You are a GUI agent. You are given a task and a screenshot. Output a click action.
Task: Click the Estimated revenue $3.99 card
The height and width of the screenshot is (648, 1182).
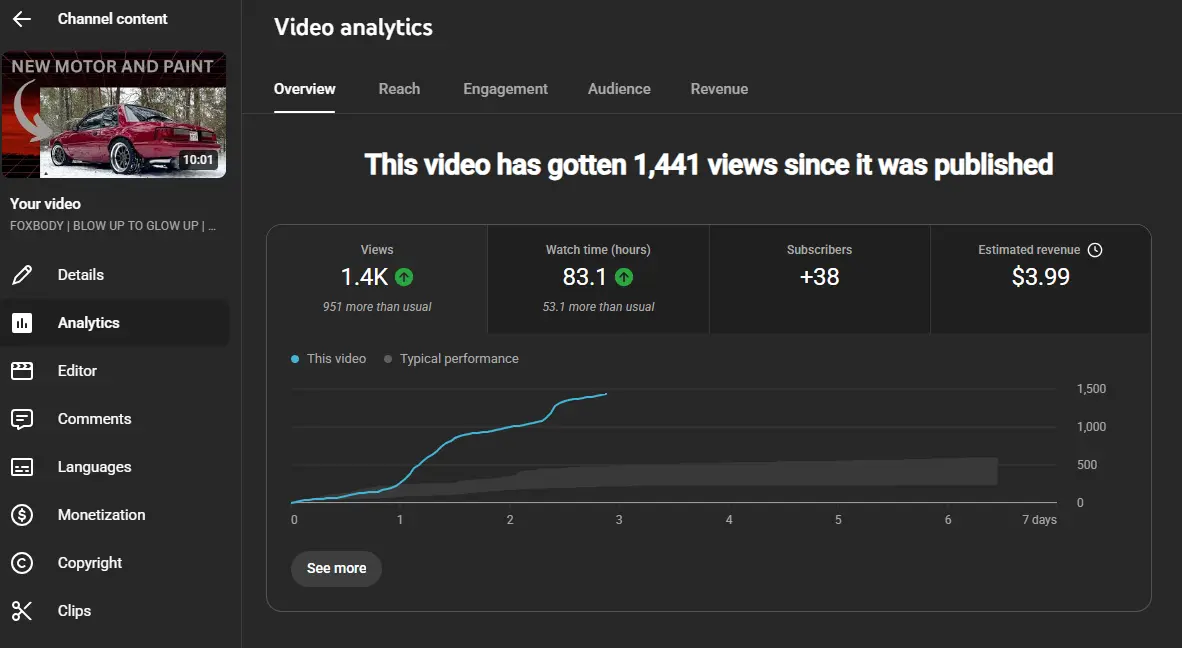click(x=1040, y=279)
